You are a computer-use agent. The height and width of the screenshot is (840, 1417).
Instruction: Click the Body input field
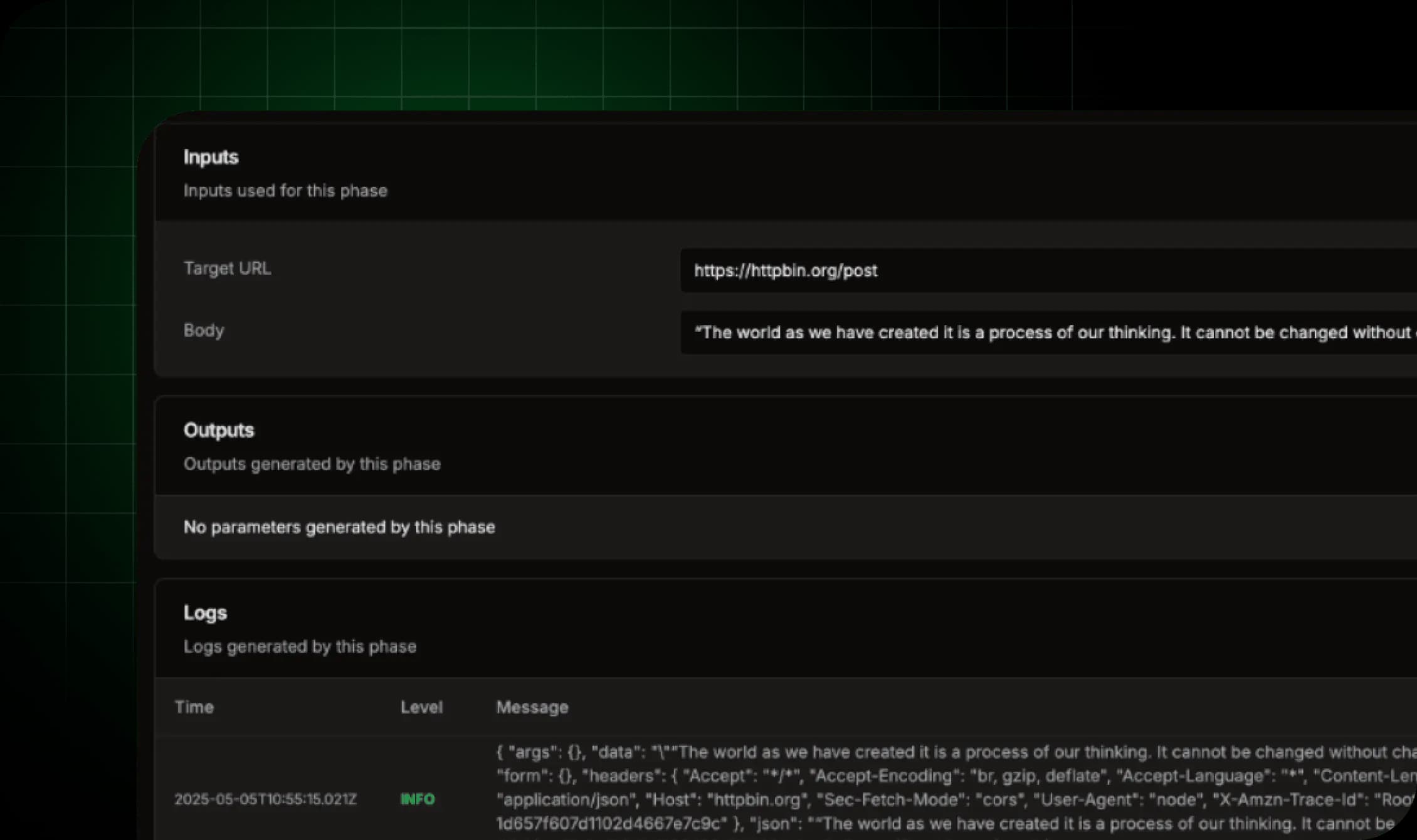(1048, 332)
